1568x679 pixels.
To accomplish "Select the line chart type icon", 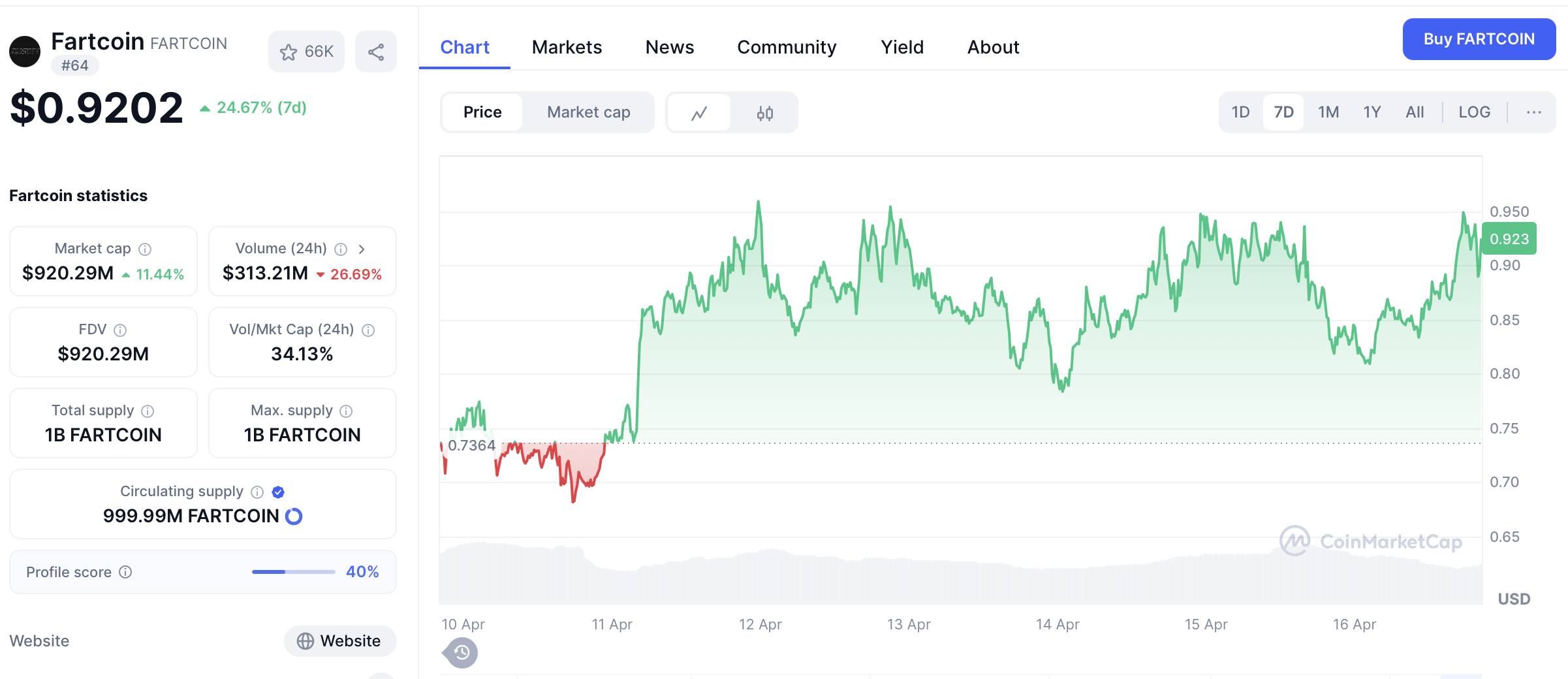I will coord(699,113).
